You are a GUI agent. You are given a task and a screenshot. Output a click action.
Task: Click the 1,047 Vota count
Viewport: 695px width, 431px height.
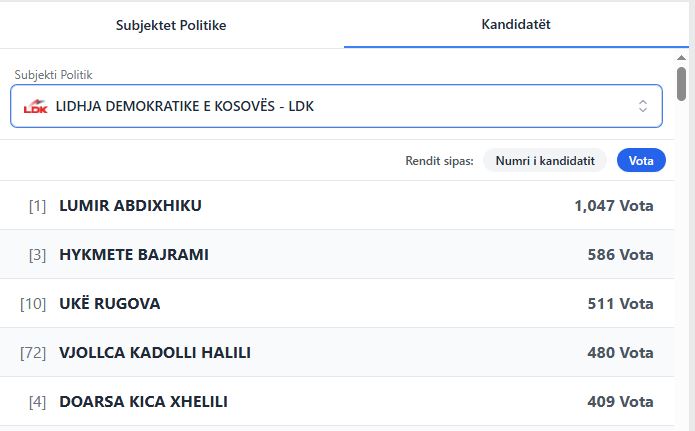pos(613,206)
